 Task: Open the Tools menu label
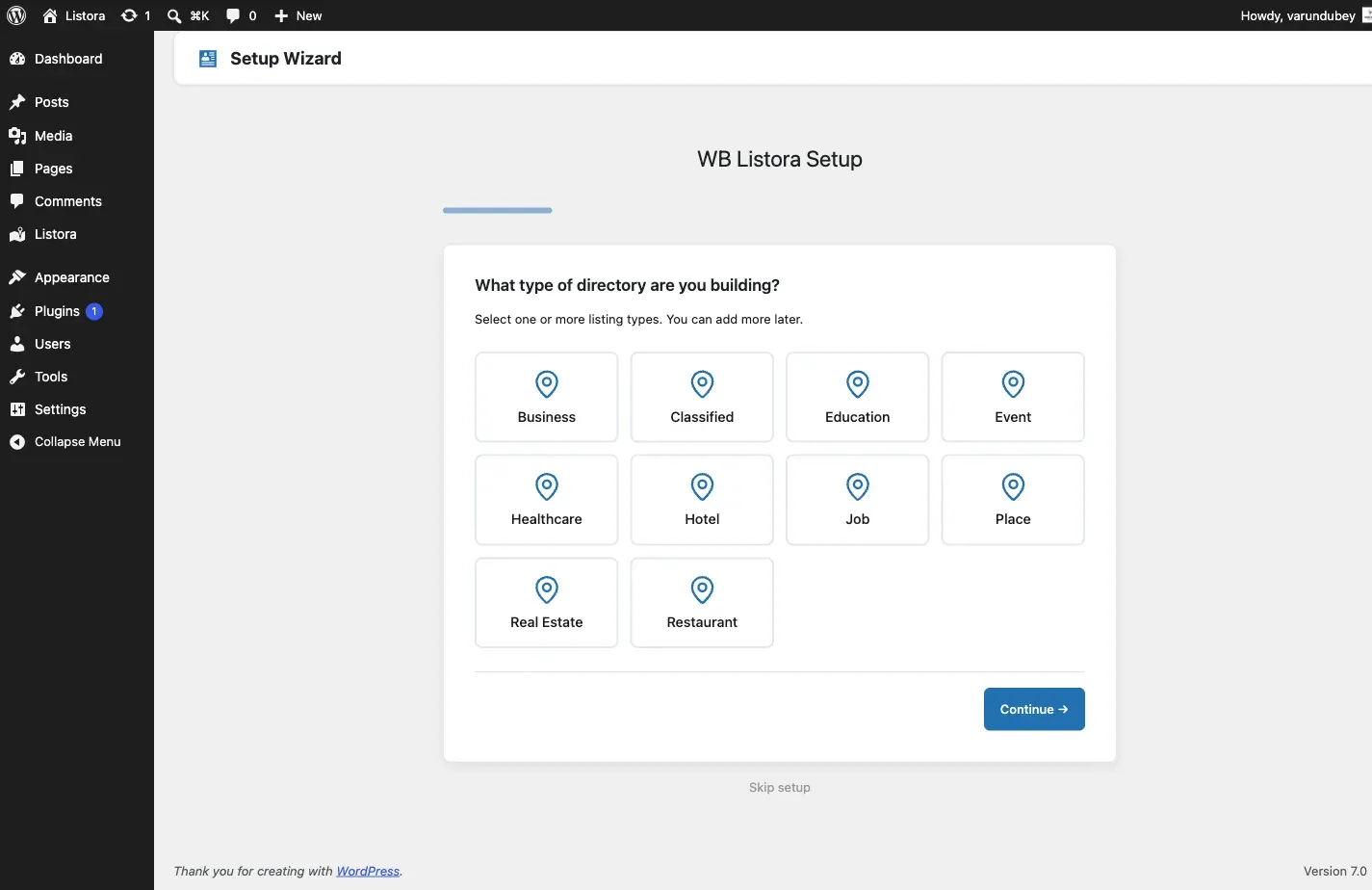pos(51,377)
